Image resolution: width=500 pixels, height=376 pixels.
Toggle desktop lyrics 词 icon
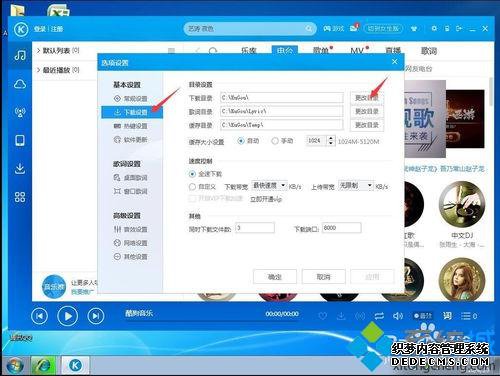447,315
